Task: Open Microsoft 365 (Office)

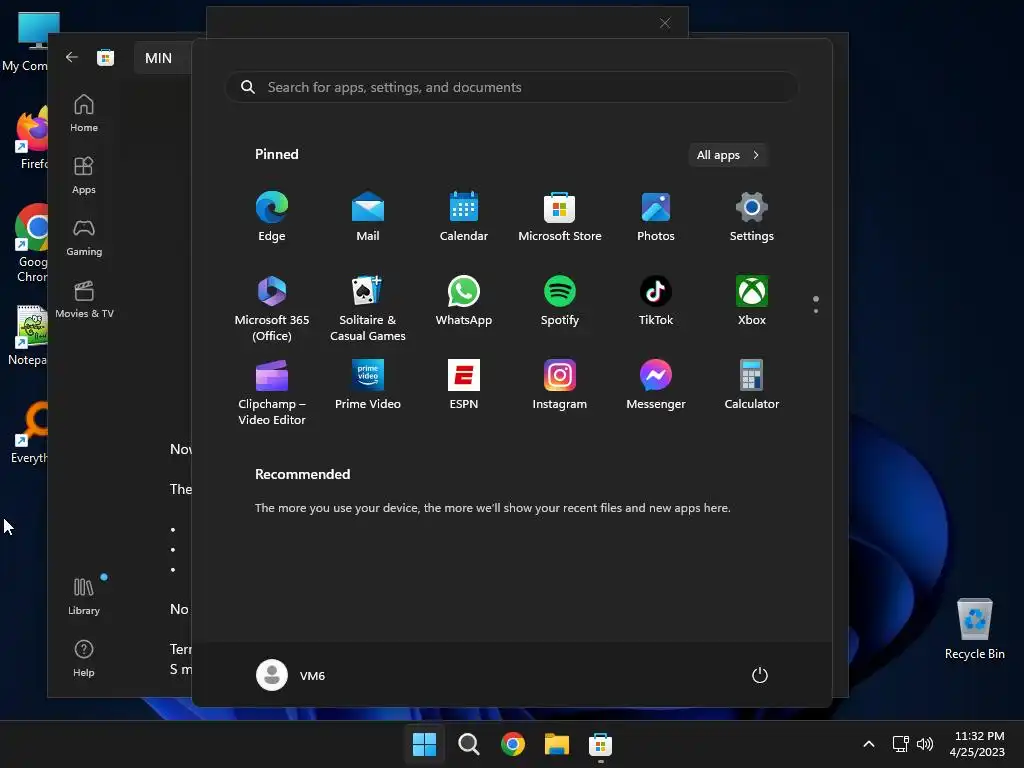Action: pyautogui.click(x=272, y=308)
